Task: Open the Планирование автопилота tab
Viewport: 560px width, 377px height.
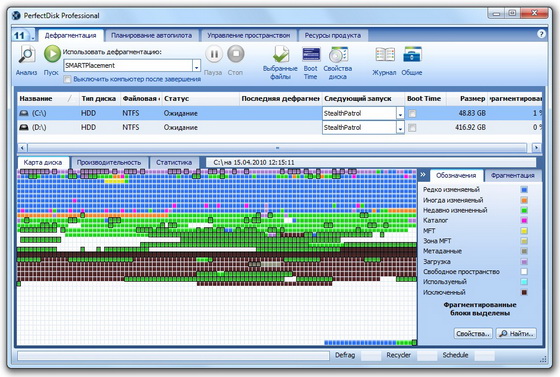Action: [x=151, y=35]
